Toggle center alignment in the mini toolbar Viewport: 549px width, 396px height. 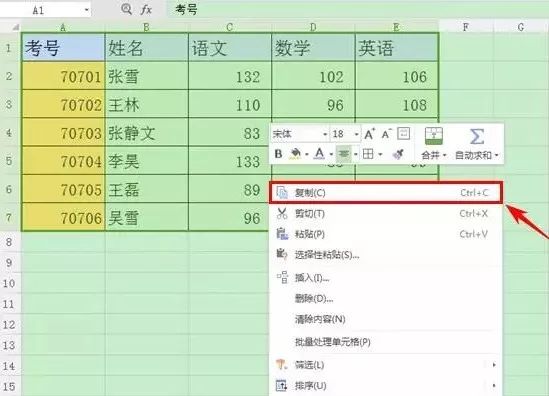(x=344, y=153)
